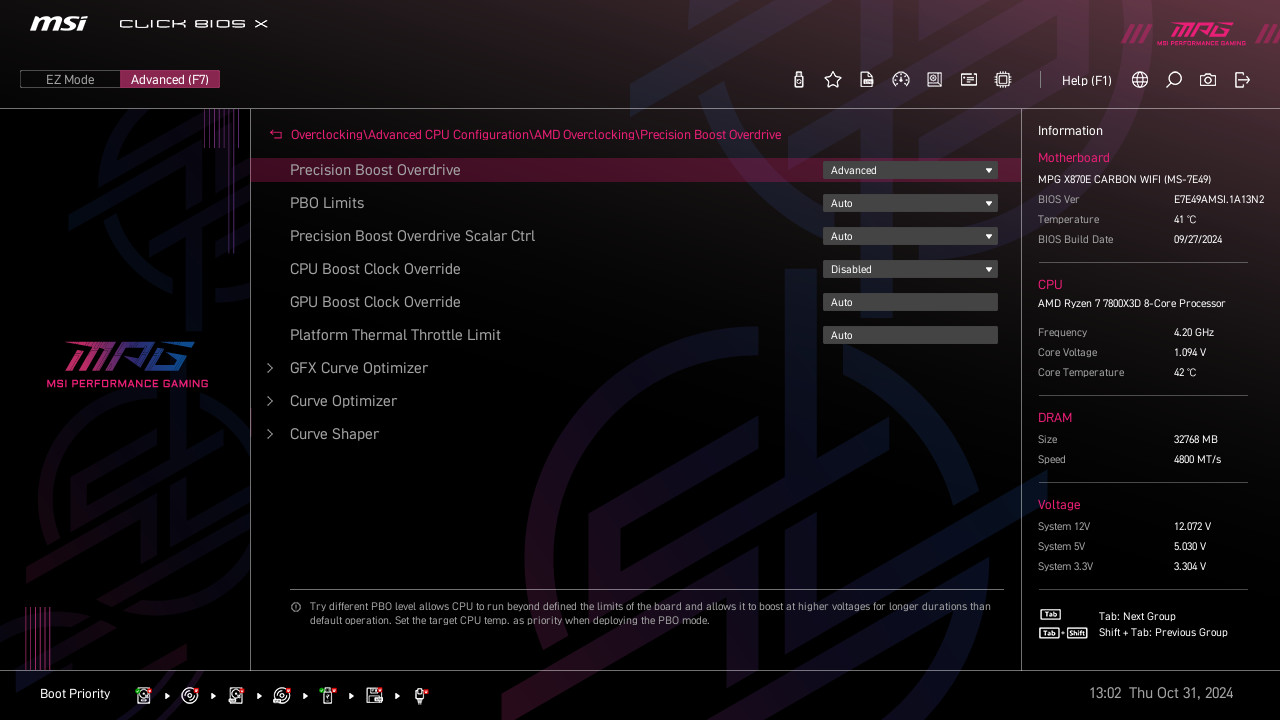The image size is (1280, 720).
Task: Select fourth boot device disc icon
Action: (282, 695)
